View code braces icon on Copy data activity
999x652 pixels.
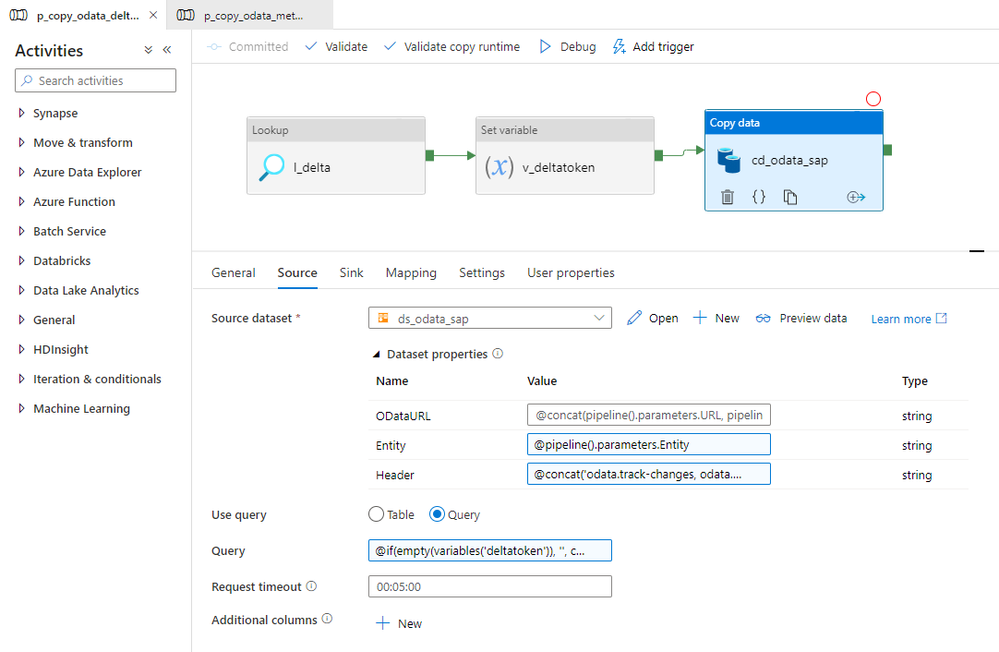tap(758, 197)
